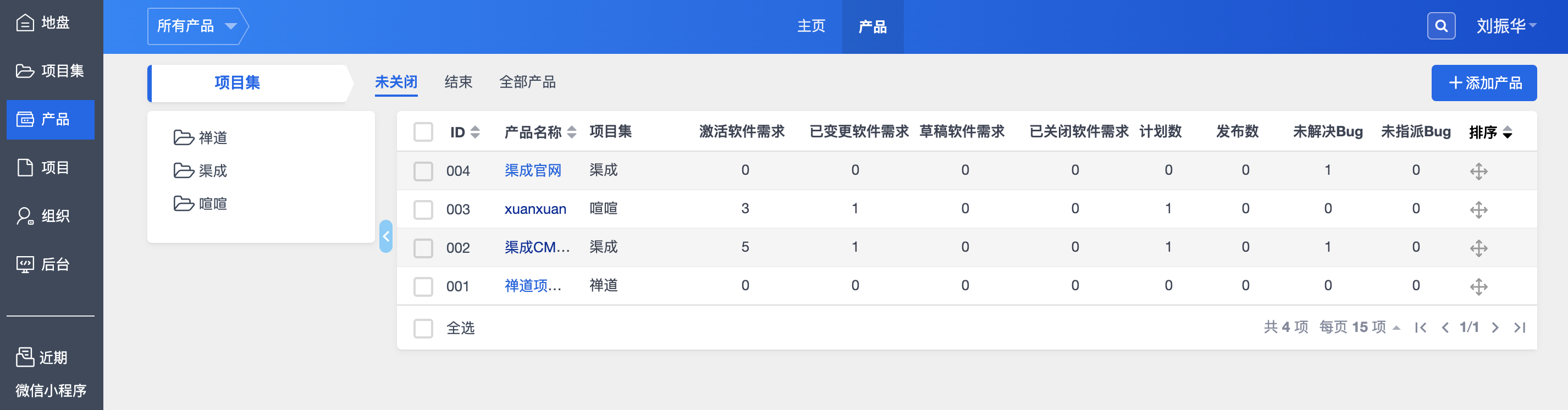Viewport: 1568px width, 410px height.
Task: Click the 发布数 column header
Action: coord(1237,131)
